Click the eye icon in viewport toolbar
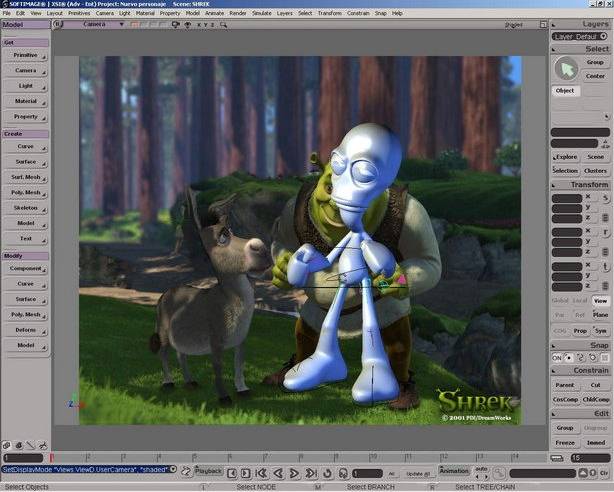Screen dimensions: 614x492 (x=188, y=25)
